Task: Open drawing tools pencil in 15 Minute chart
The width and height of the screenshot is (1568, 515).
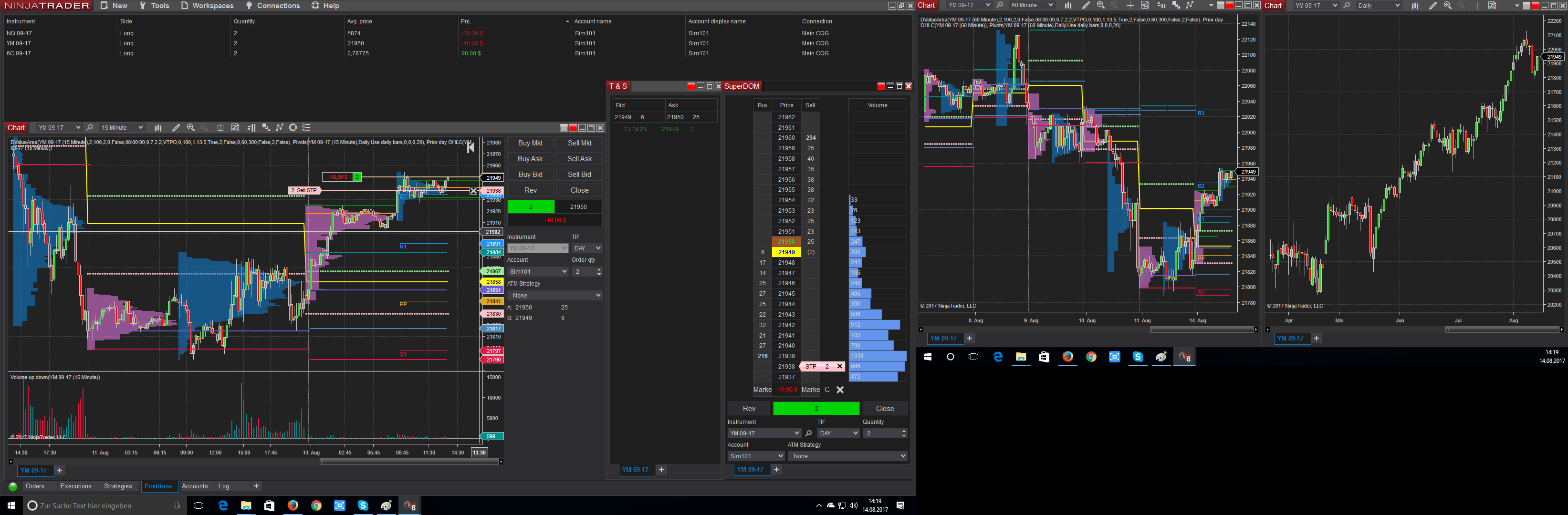Action: [176, 128]
